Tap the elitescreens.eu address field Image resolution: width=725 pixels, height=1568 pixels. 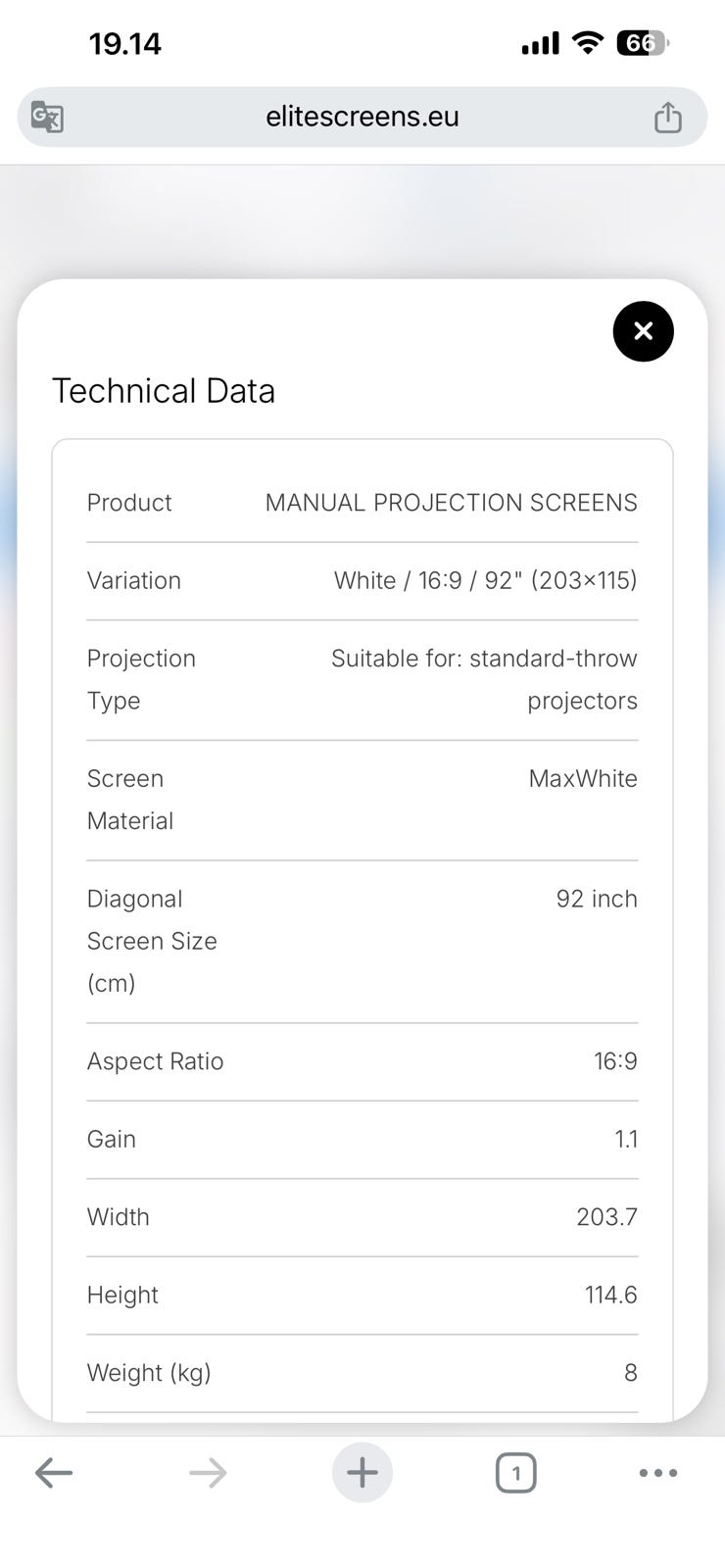pyautogui.click(x=362, y=117)
